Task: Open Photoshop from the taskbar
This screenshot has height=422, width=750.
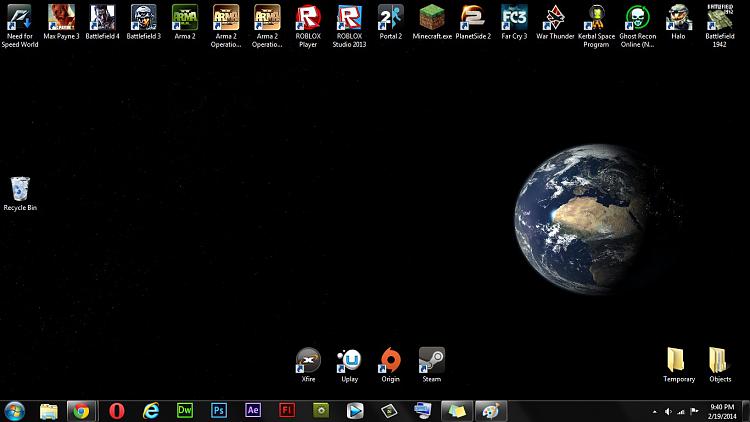Action: click(219, 410)
